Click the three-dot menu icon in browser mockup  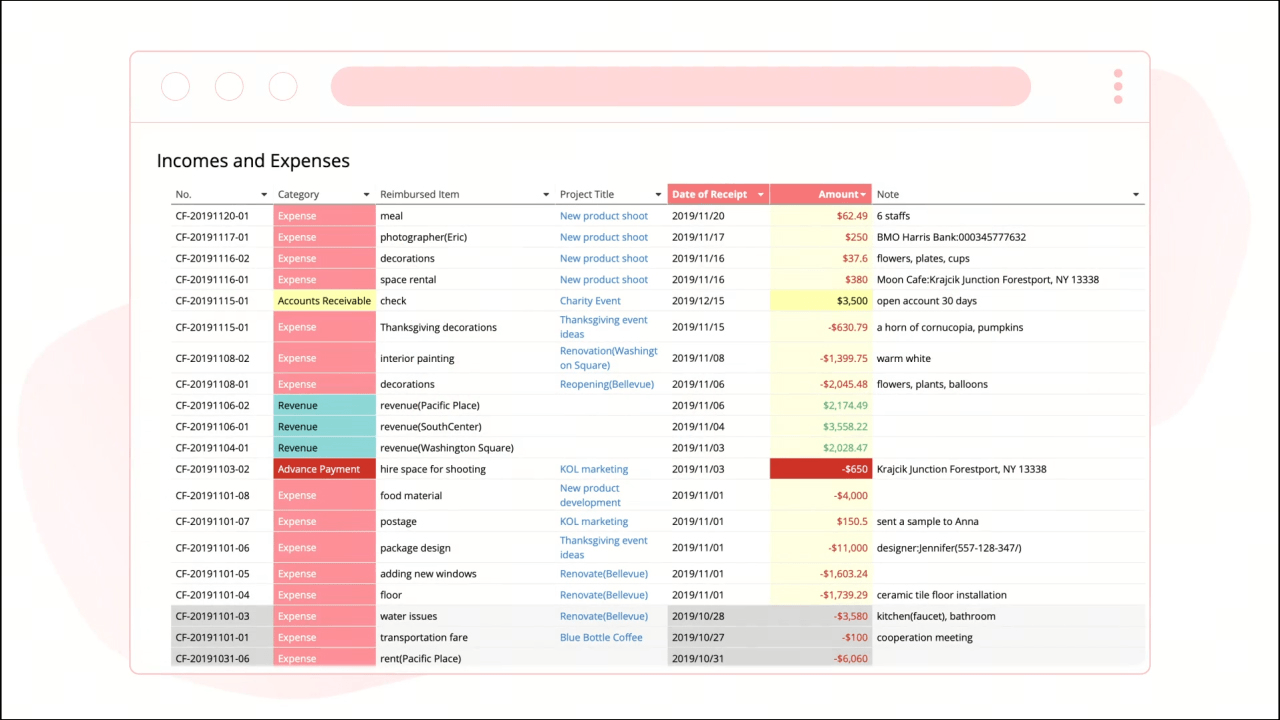[x=1118, y=86]
